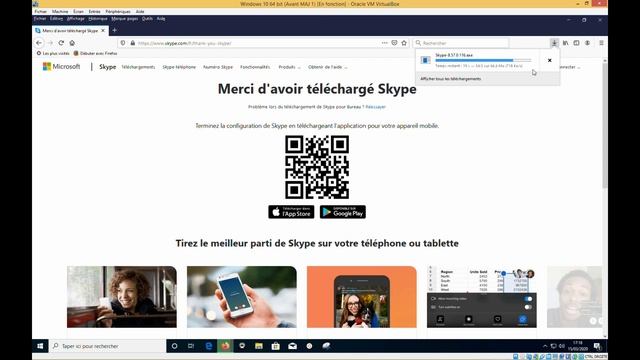Click the tracking protection shield icon

123,43
